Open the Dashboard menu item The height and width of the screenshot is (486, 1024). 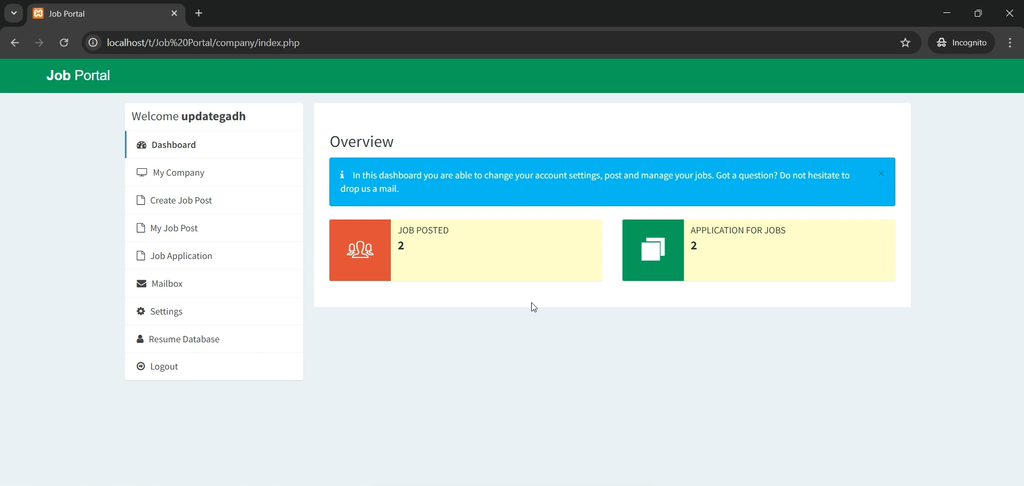(214, 145)
